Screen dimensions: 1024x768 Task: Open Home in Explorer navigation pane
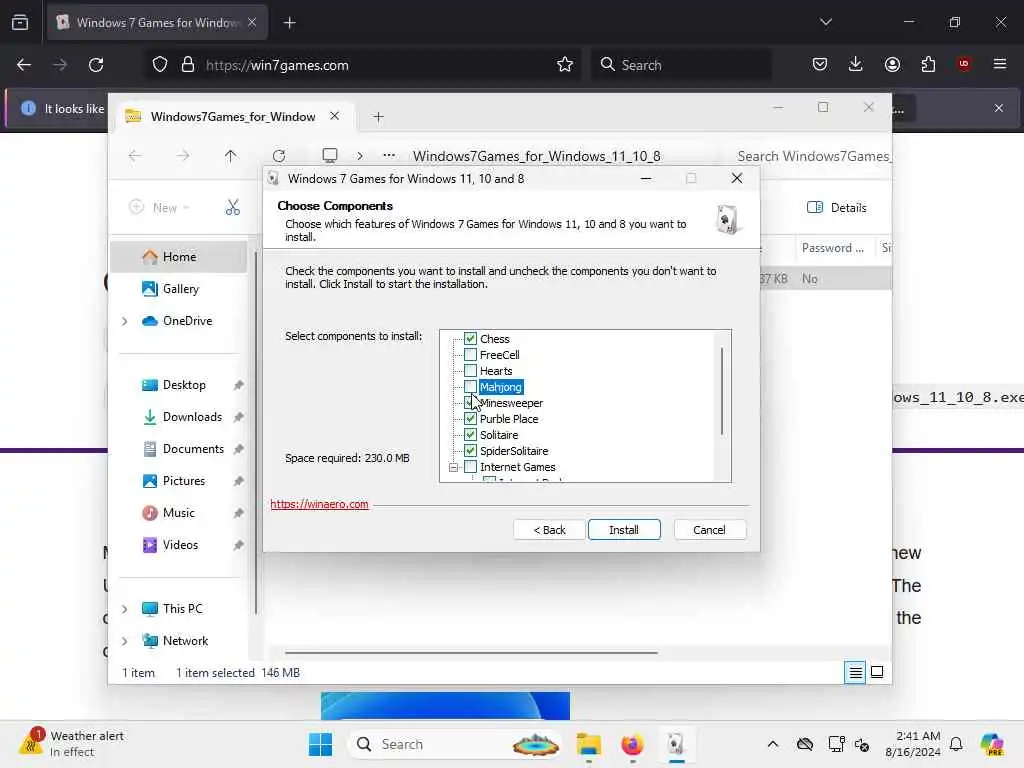178,257
